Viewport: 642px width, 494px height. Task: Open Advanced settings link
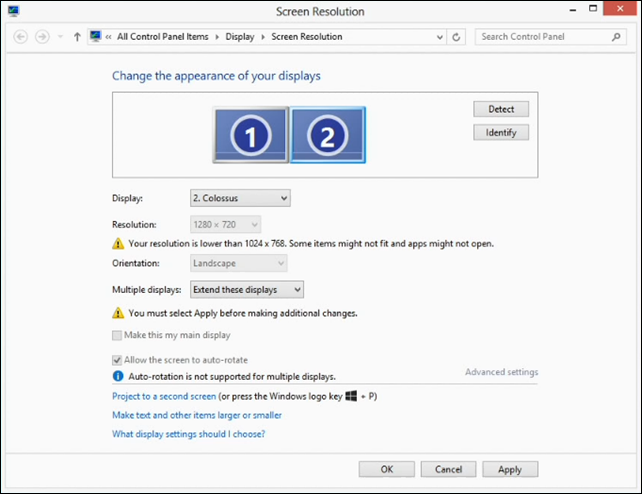(x=502, y=372)
